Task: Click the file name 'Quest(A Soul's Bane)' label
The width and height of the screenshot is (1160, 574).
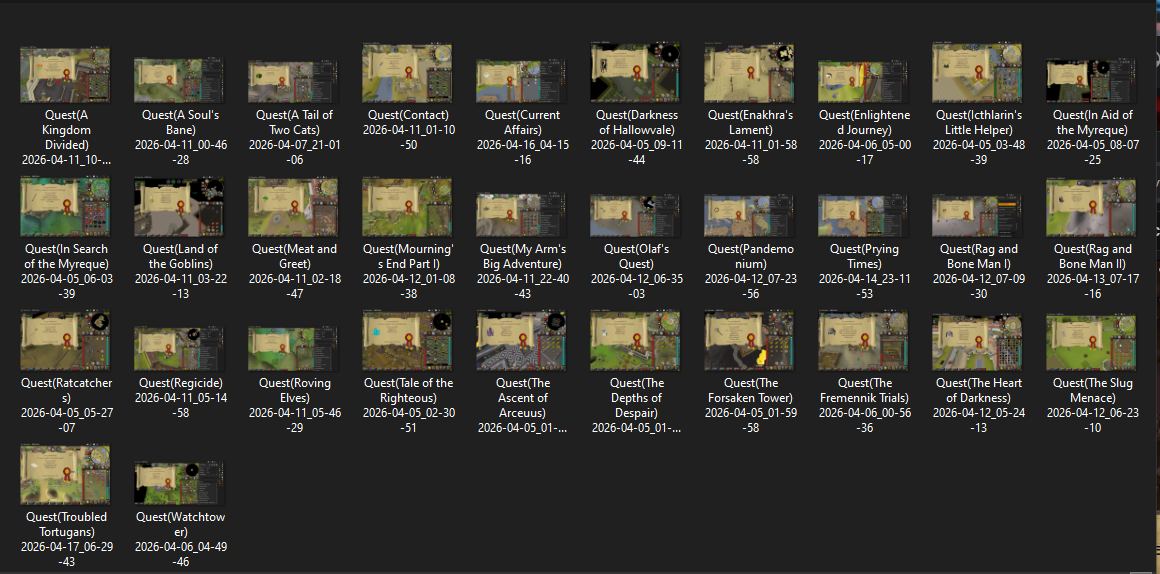Action: pyautogui.click(x=179, y=122)
